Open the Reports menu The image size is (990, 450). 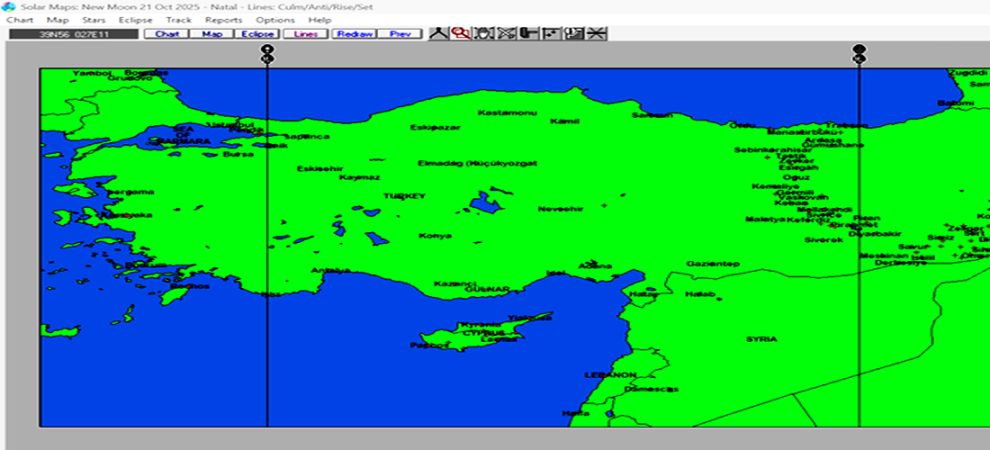[224, 20]
